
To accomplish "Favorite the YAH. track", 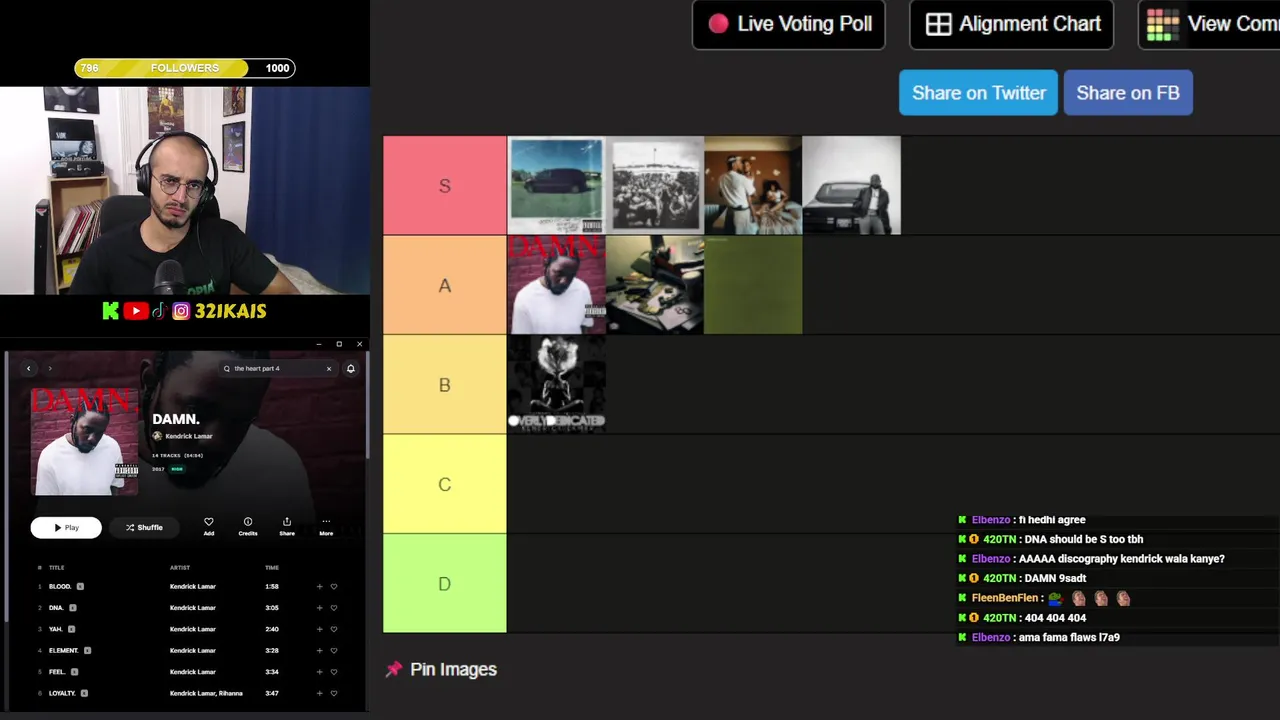I will tap(334, 629).
